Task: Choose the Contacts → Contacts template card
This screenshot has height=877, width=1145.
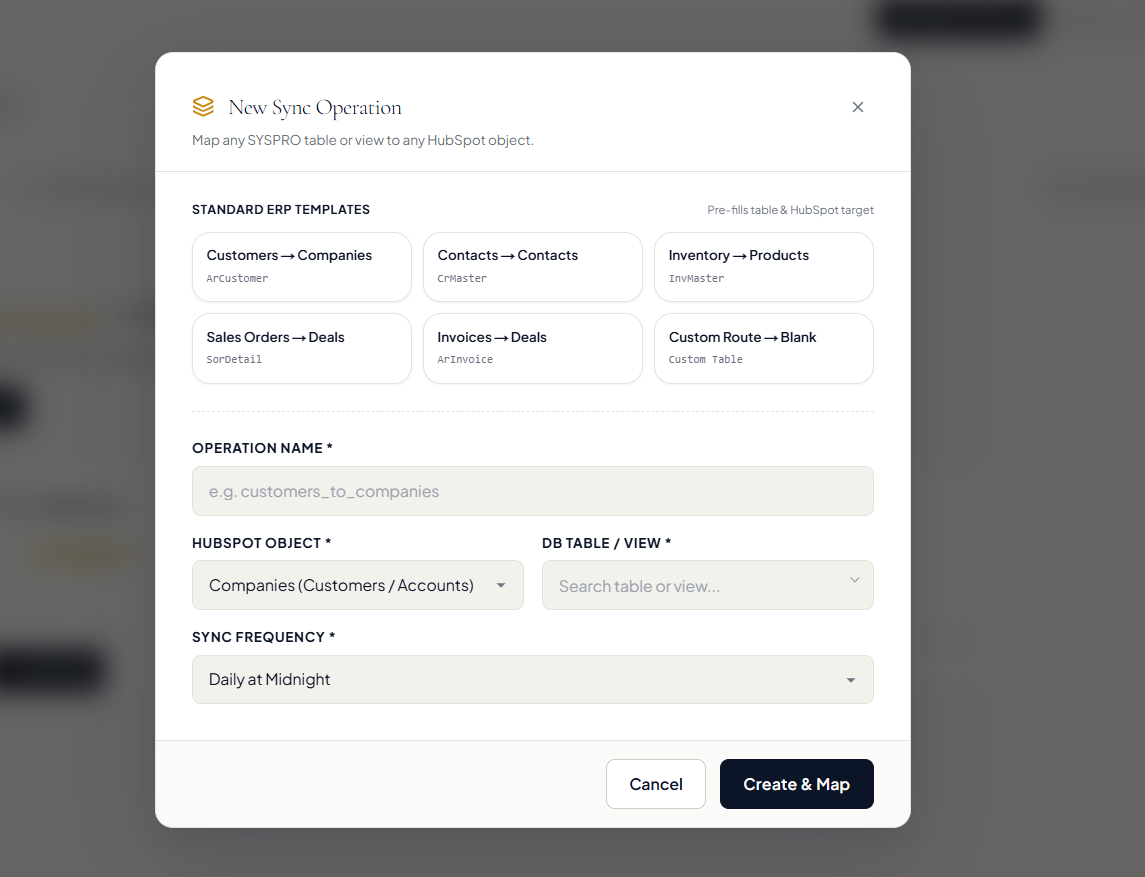Action: click(532, 267)
